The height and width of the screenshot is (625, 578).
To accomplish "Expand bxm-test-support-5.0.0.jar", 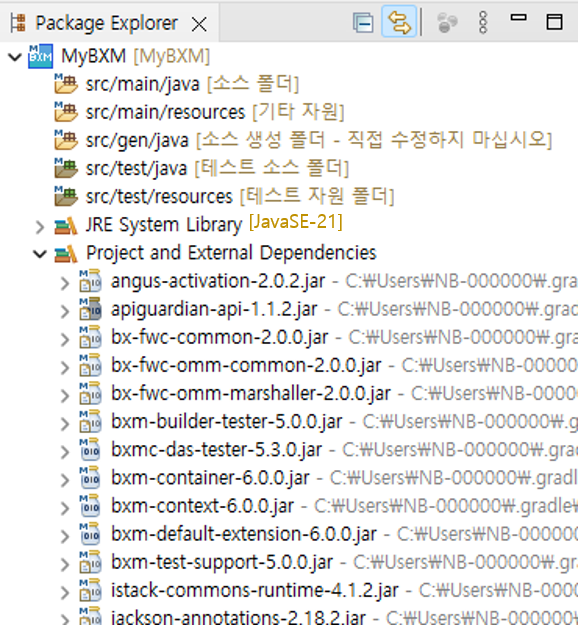I will (65, 564).
